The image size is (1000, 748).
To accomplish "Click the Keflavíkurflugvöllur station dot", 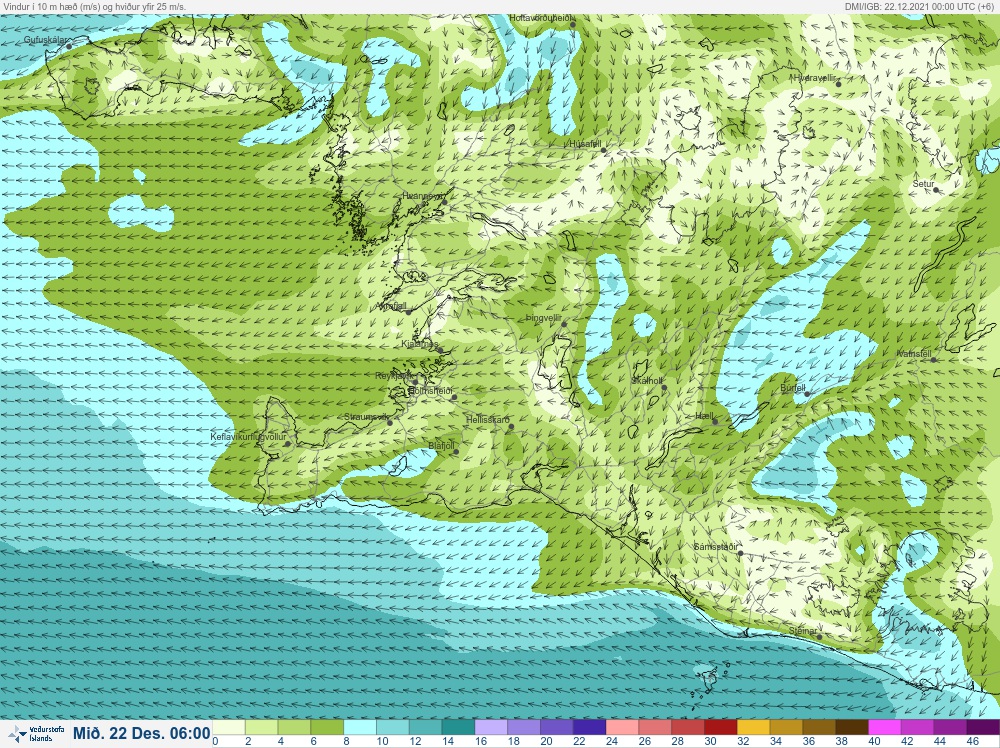I will pos(288,444).
